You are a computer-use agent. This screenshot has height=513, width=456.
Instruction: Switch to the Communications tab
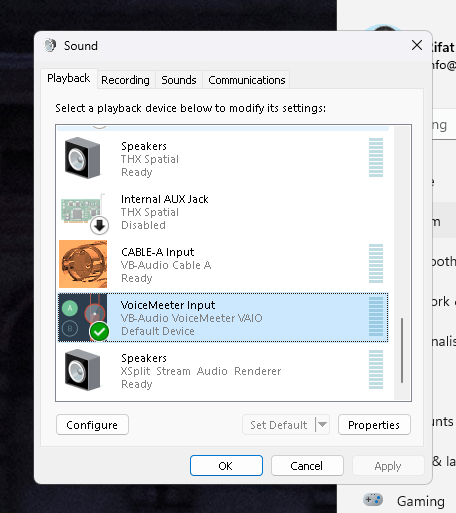pyautogui.click(x=247, y=80)
